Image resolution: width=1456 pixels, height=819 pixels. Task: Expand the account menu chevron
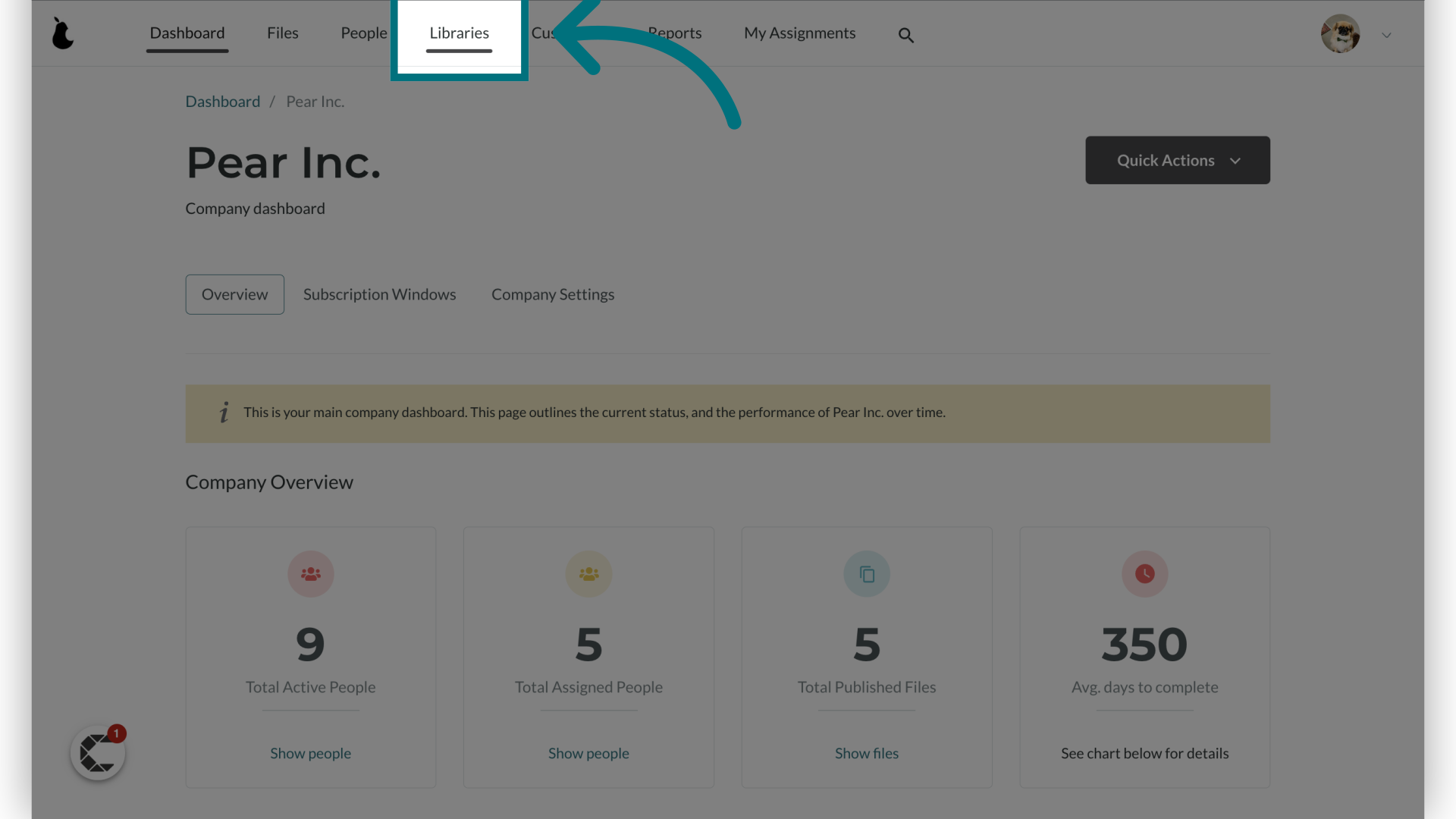tap(1386, 35)
